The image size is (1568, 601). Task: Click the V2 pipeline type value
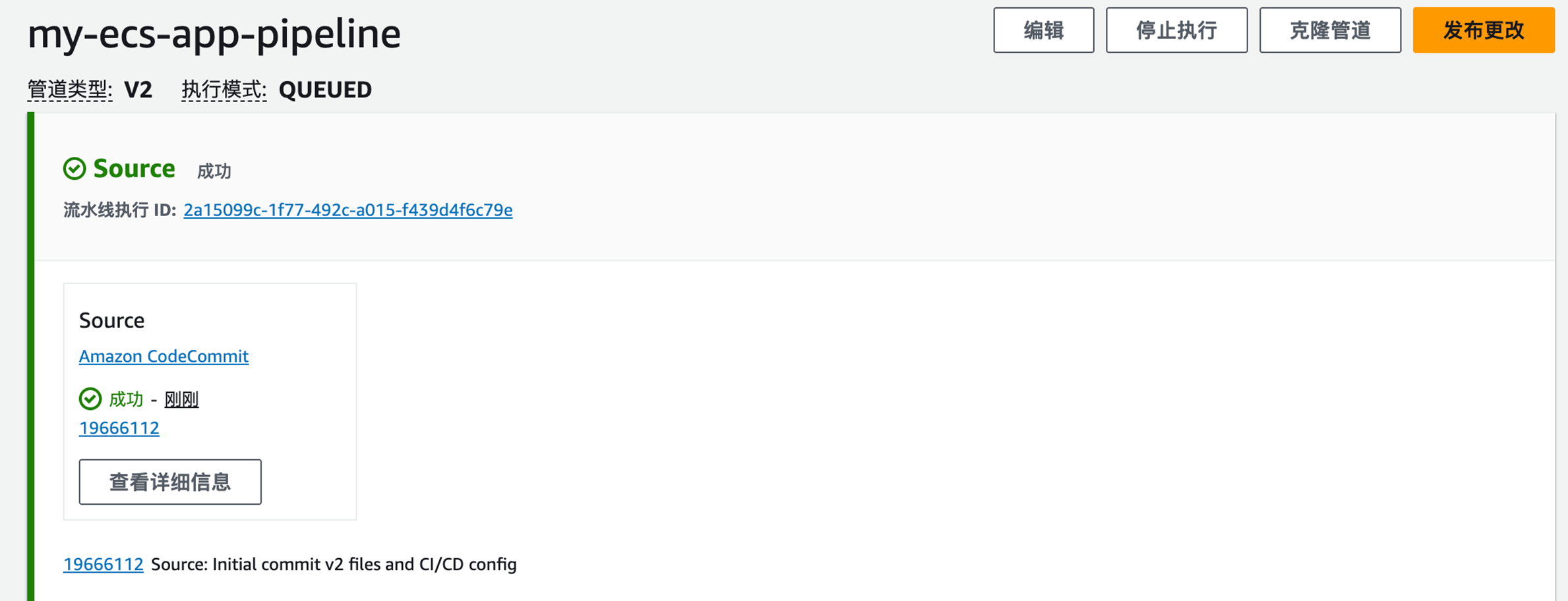(x=138, y=90)
